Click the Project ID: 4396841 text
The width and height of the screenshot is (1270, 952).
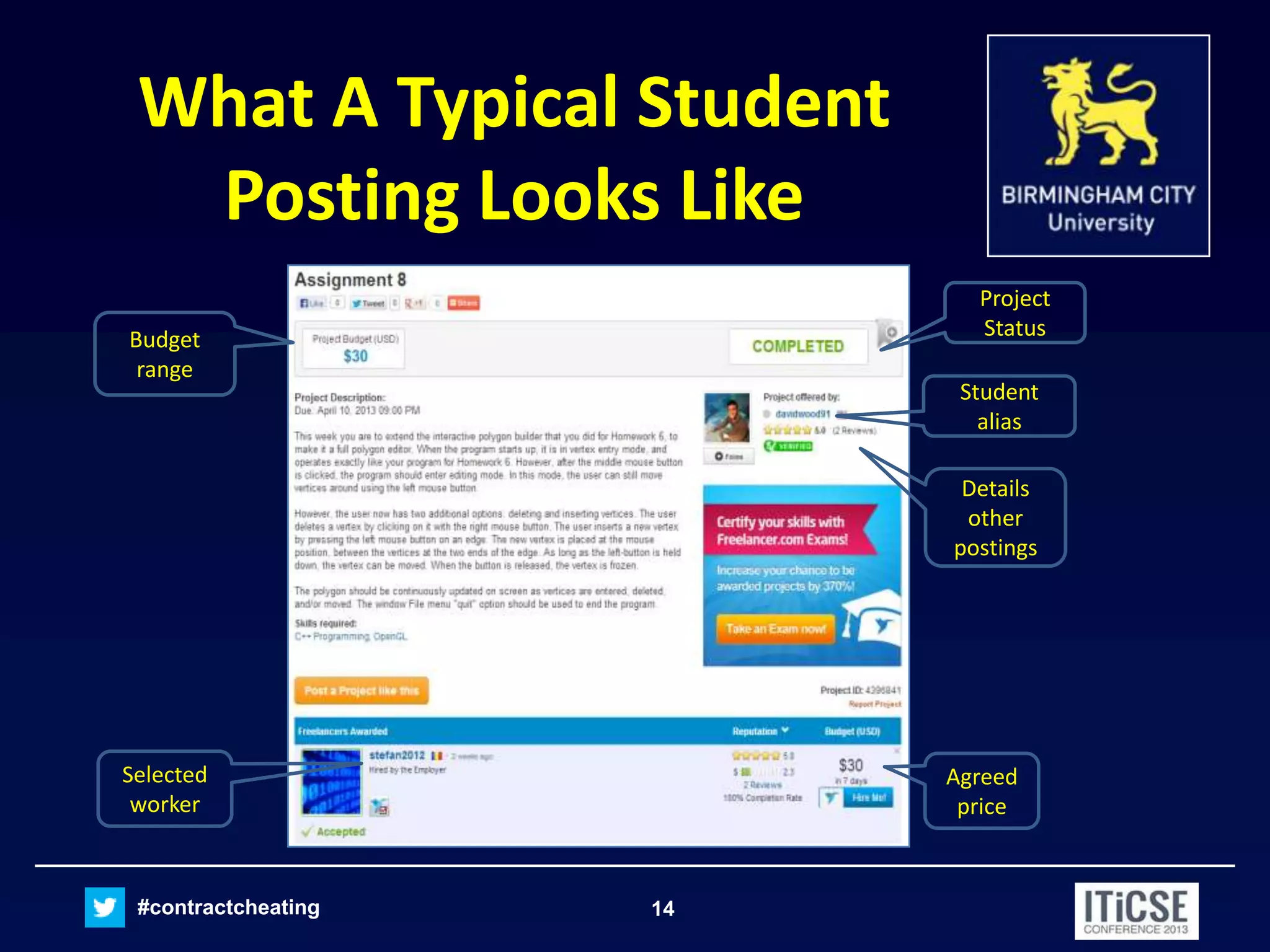tap(861, 690)
